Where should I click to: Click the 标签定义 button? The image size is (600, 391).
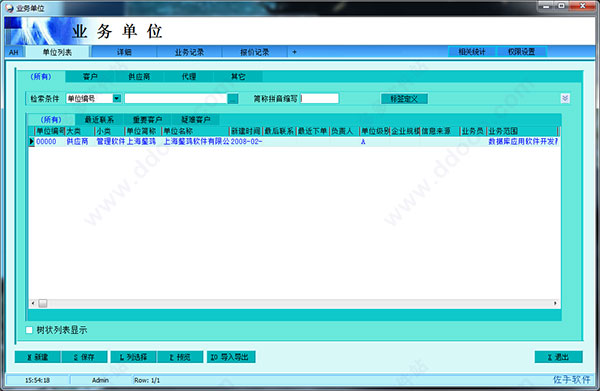[x=404, y=99]
